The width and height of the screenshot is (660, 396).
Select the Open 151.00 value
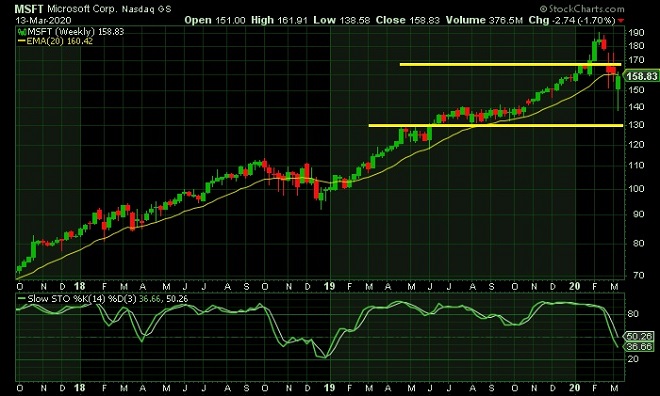coord(215,20)
